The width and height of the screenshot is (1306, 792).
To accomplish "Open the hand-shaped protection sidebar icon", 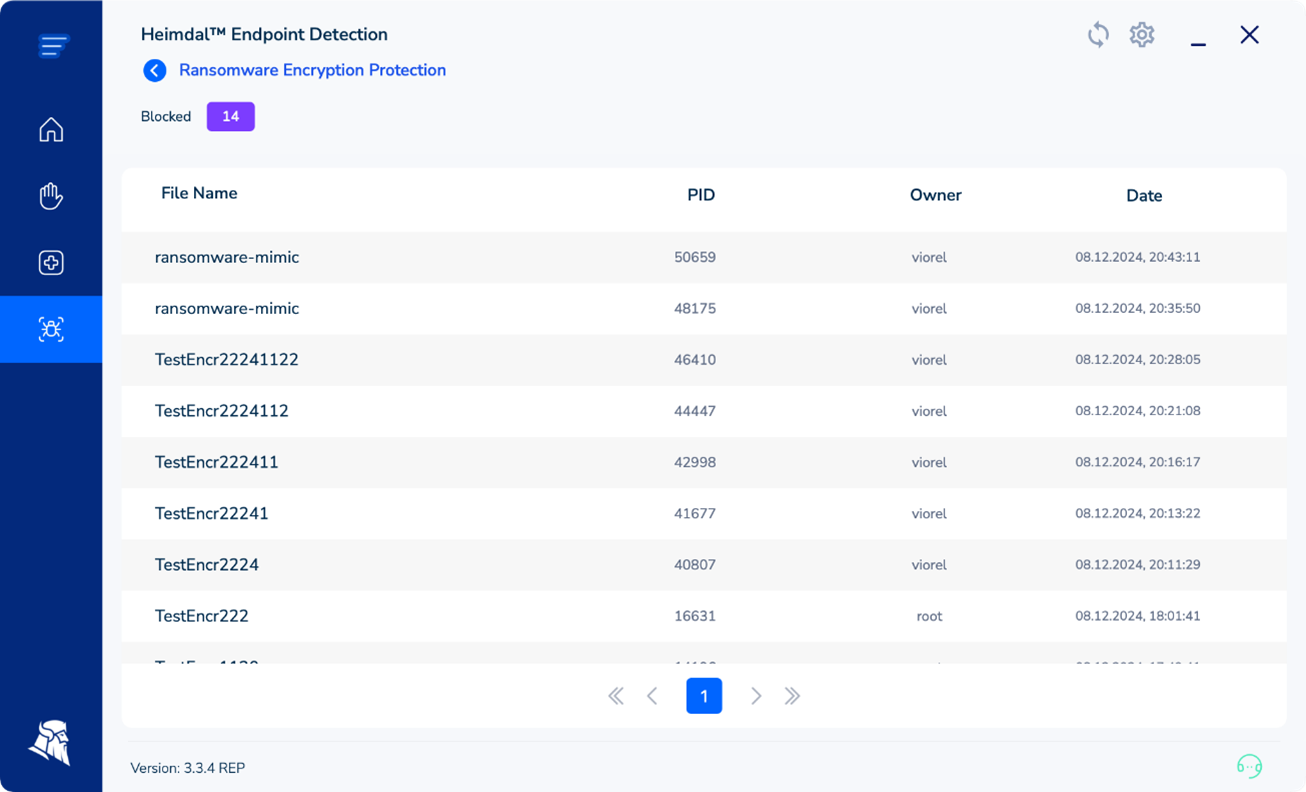I will pyautogui.click(x=51, y=196).
